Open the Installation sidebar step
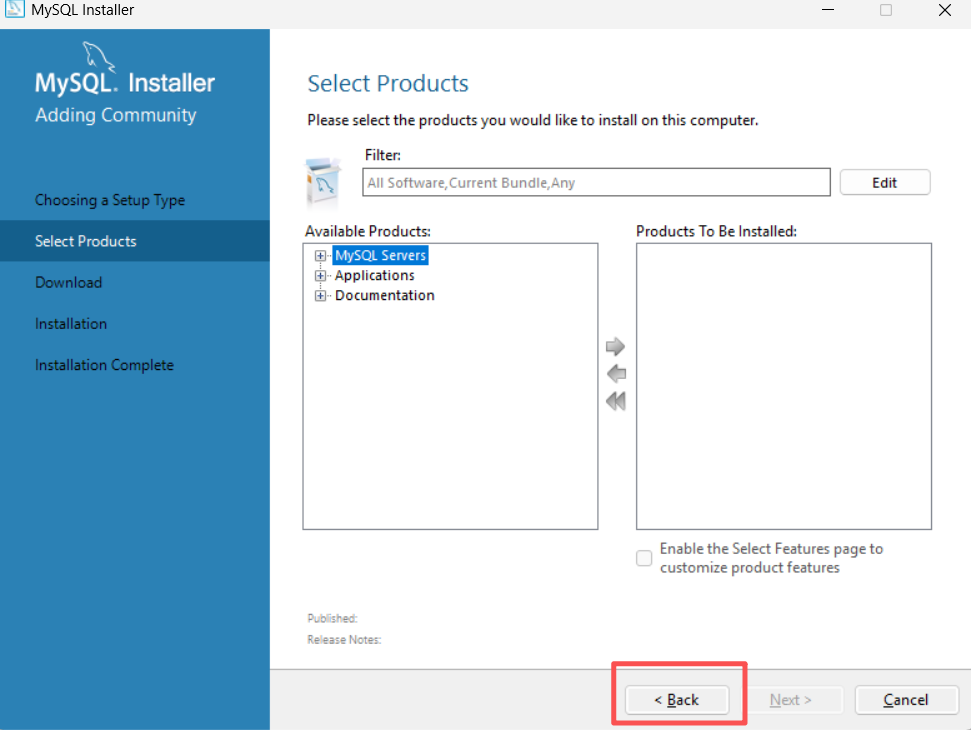Screen dimensions: 971x730 coord(71,324)
